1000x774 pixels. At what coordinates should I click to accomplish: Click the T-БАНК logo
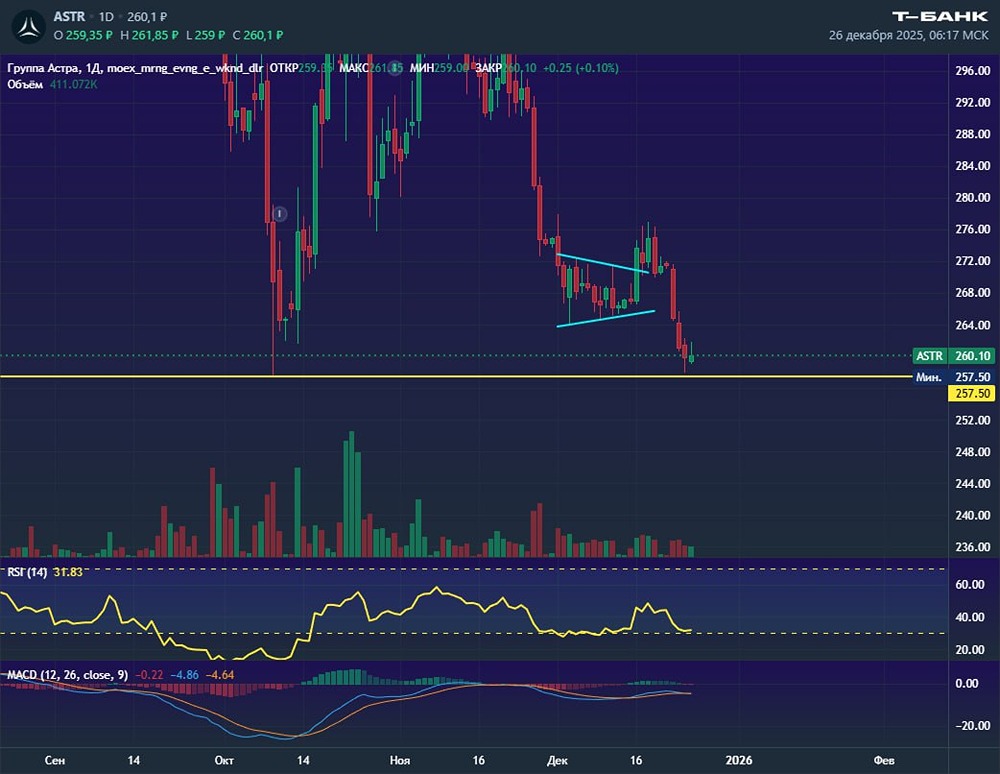click(940, 16)
